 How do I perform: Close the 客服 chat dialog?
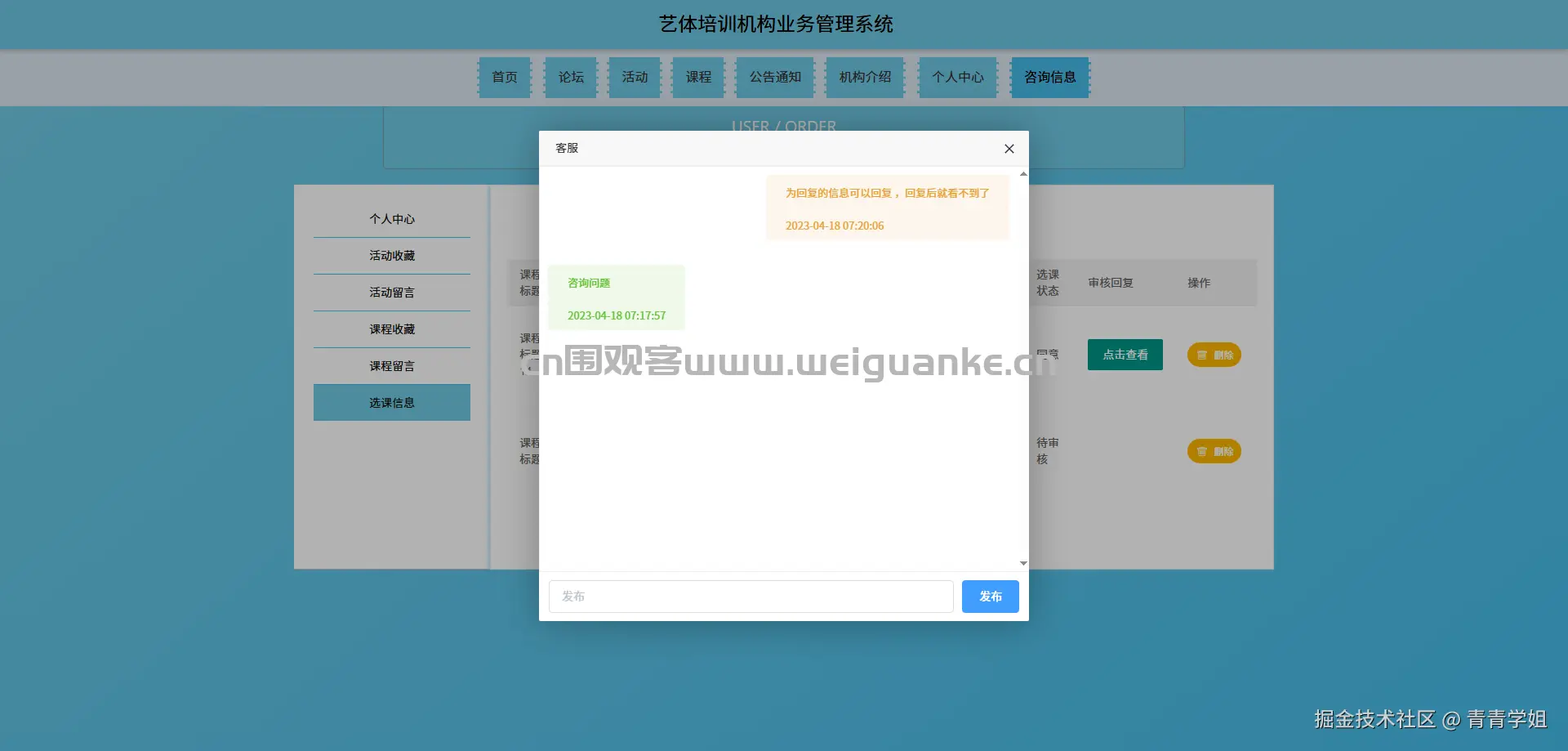tap(1009, 149)
